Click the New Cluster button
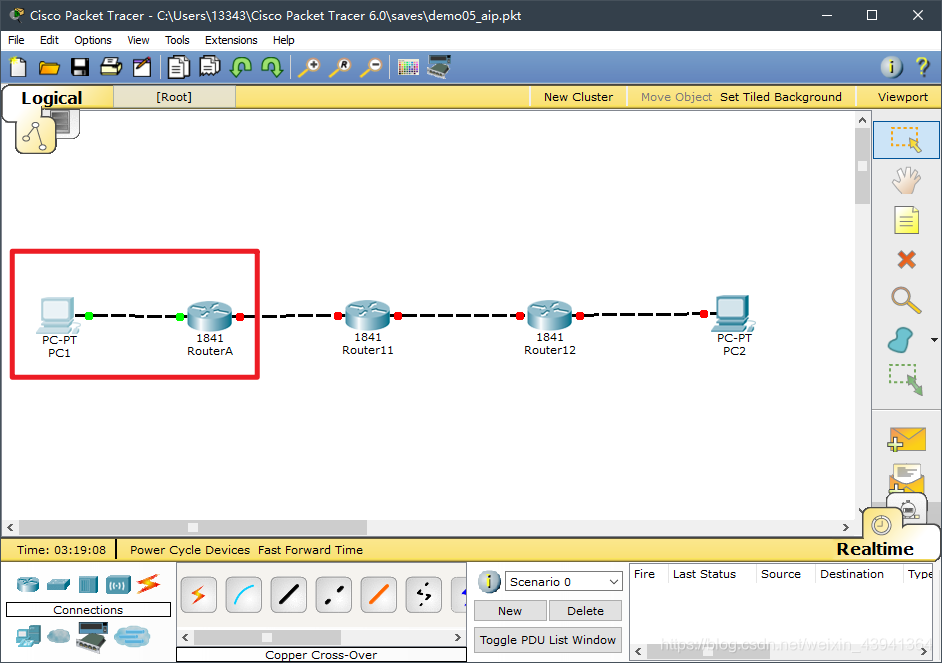This screenshot has width=942, height=663. click(579, 97)
